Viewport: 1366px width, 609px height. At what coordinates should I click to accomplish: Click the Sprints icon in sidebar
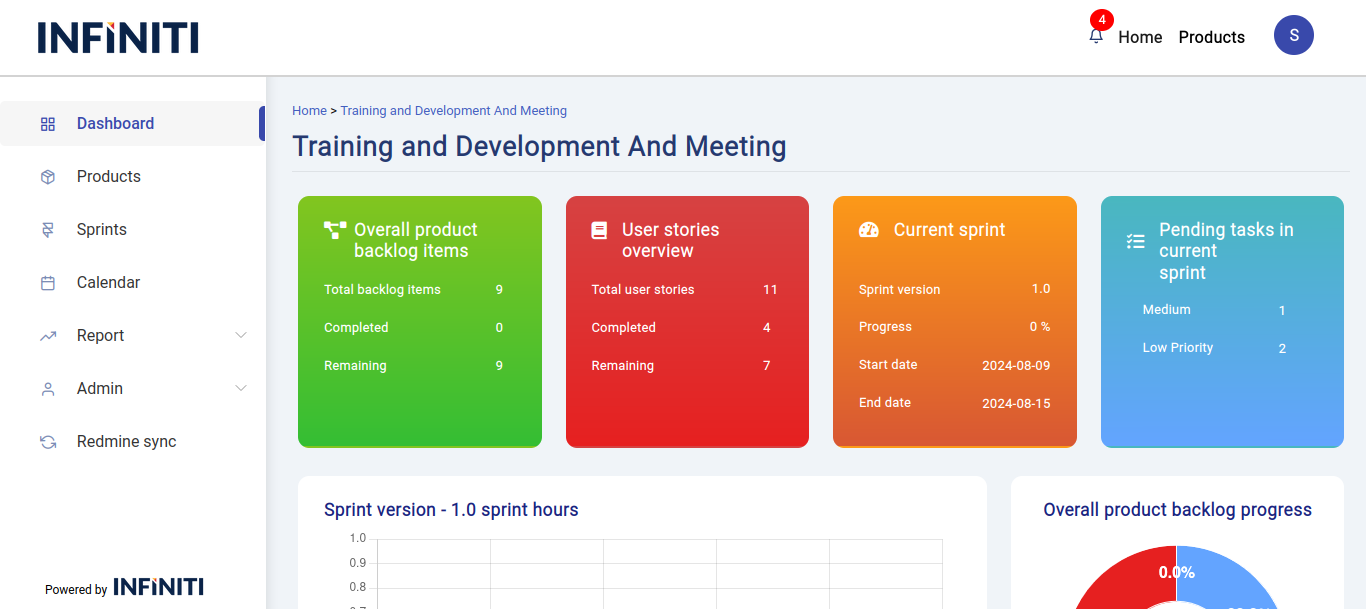pos(48,230)
